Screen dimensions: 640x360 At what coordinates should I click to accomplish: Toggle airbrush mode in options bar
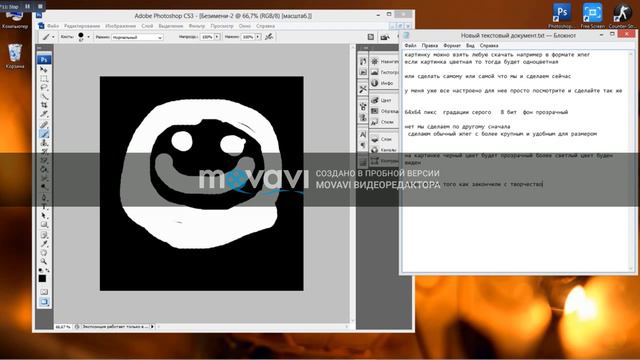tap(269, 37)
